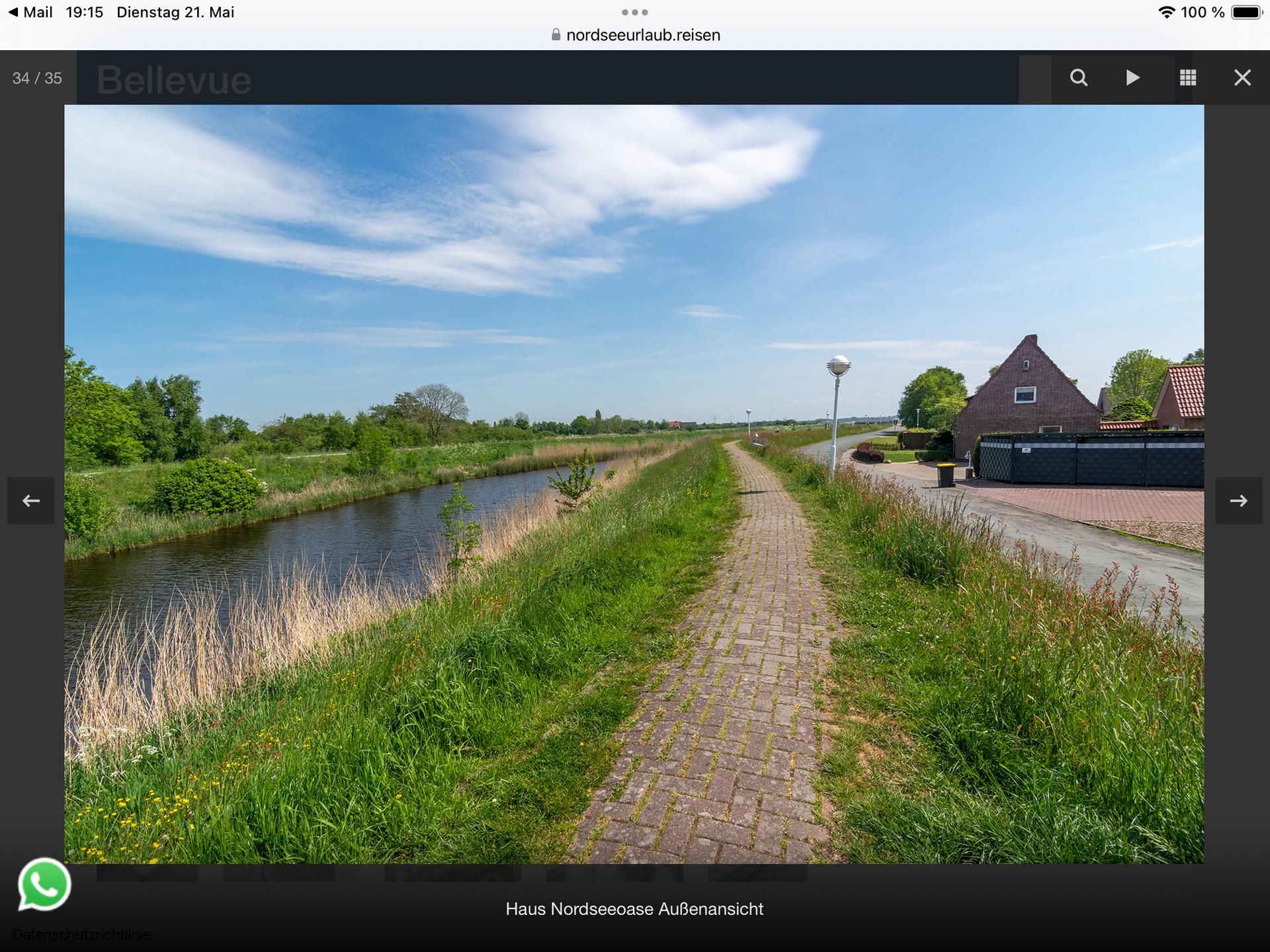Return to the Mail app

30,13
